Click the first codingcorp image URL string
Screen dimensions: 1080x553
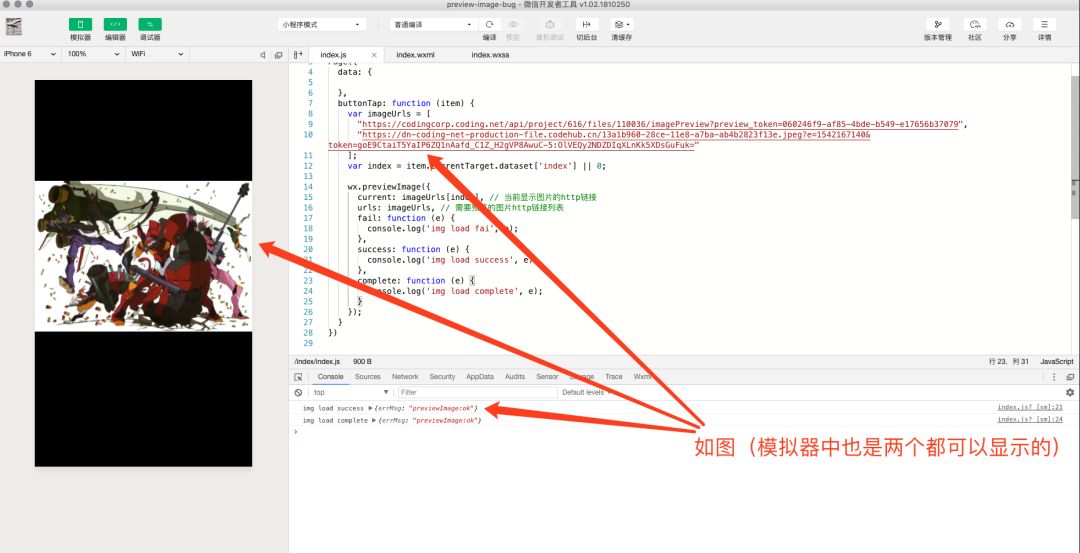click(663, 124)
